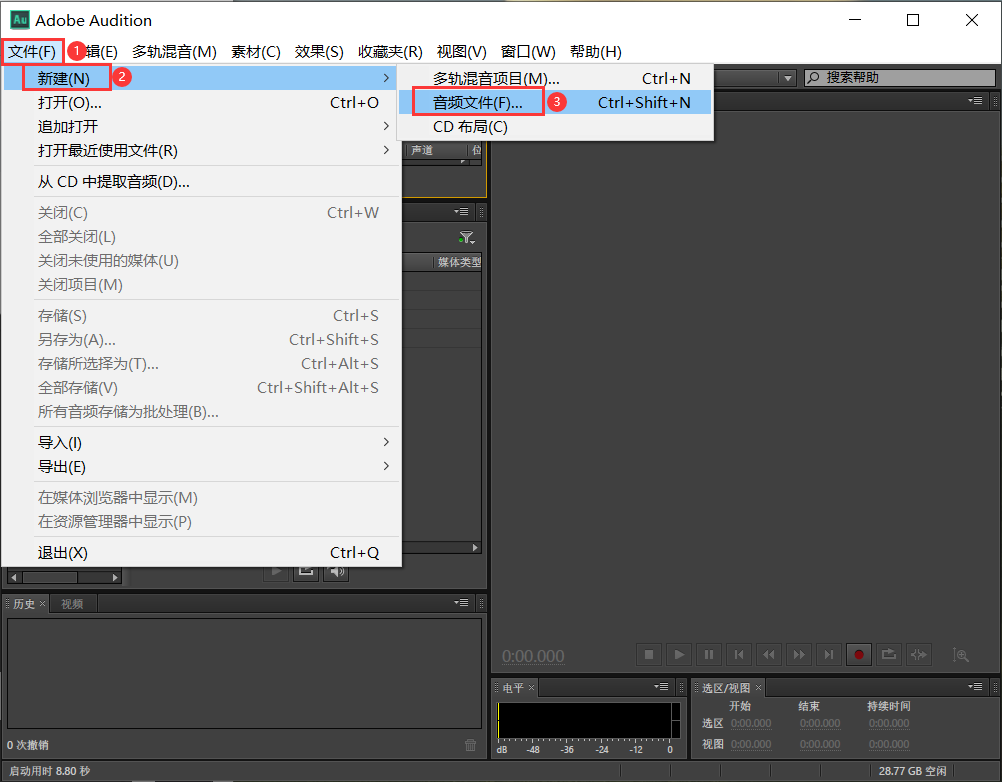Click the Pause transport button
The image size is (1002, 782).
709,654
